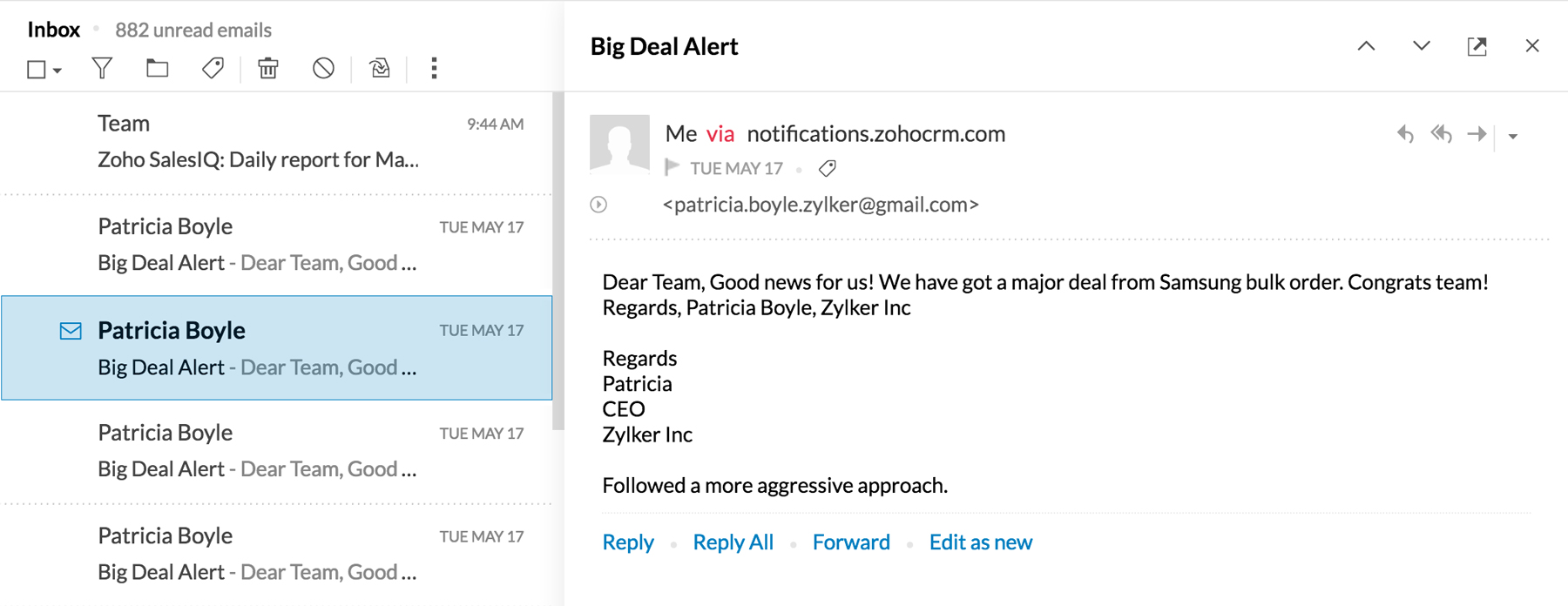Click the archive icon in toolbar
Screen dimensions: 1568x606
(380, 68)
